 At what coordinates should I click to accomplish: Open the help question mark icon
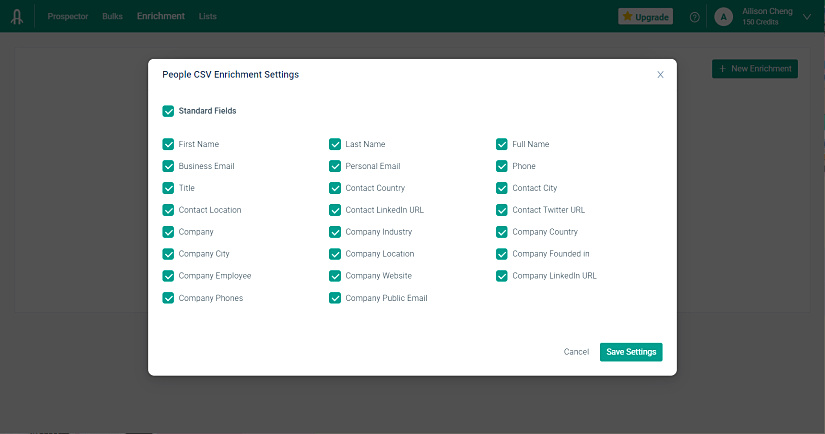point(695,17)
